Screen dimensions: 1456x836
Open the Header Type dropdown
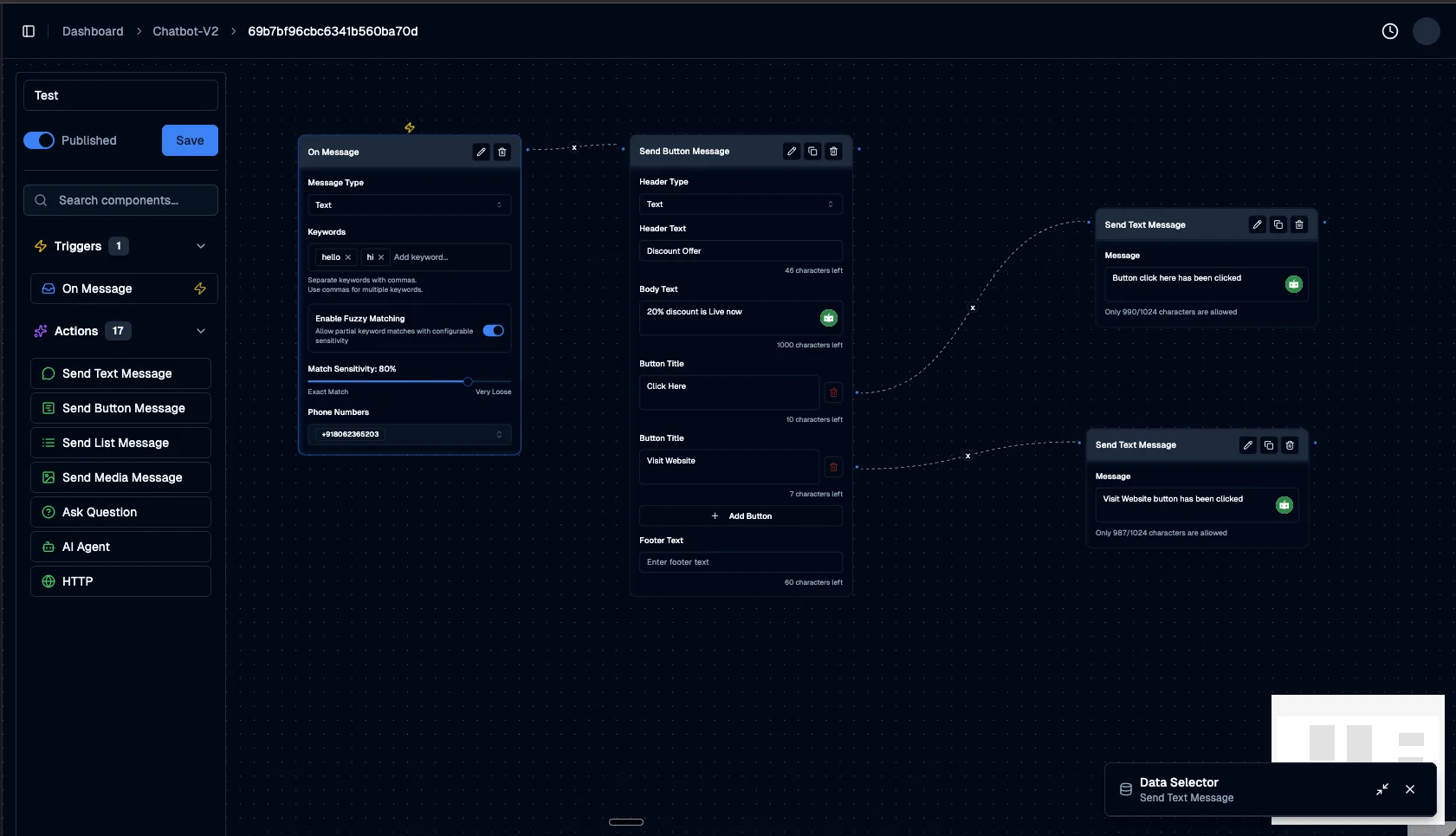point(741,204)
